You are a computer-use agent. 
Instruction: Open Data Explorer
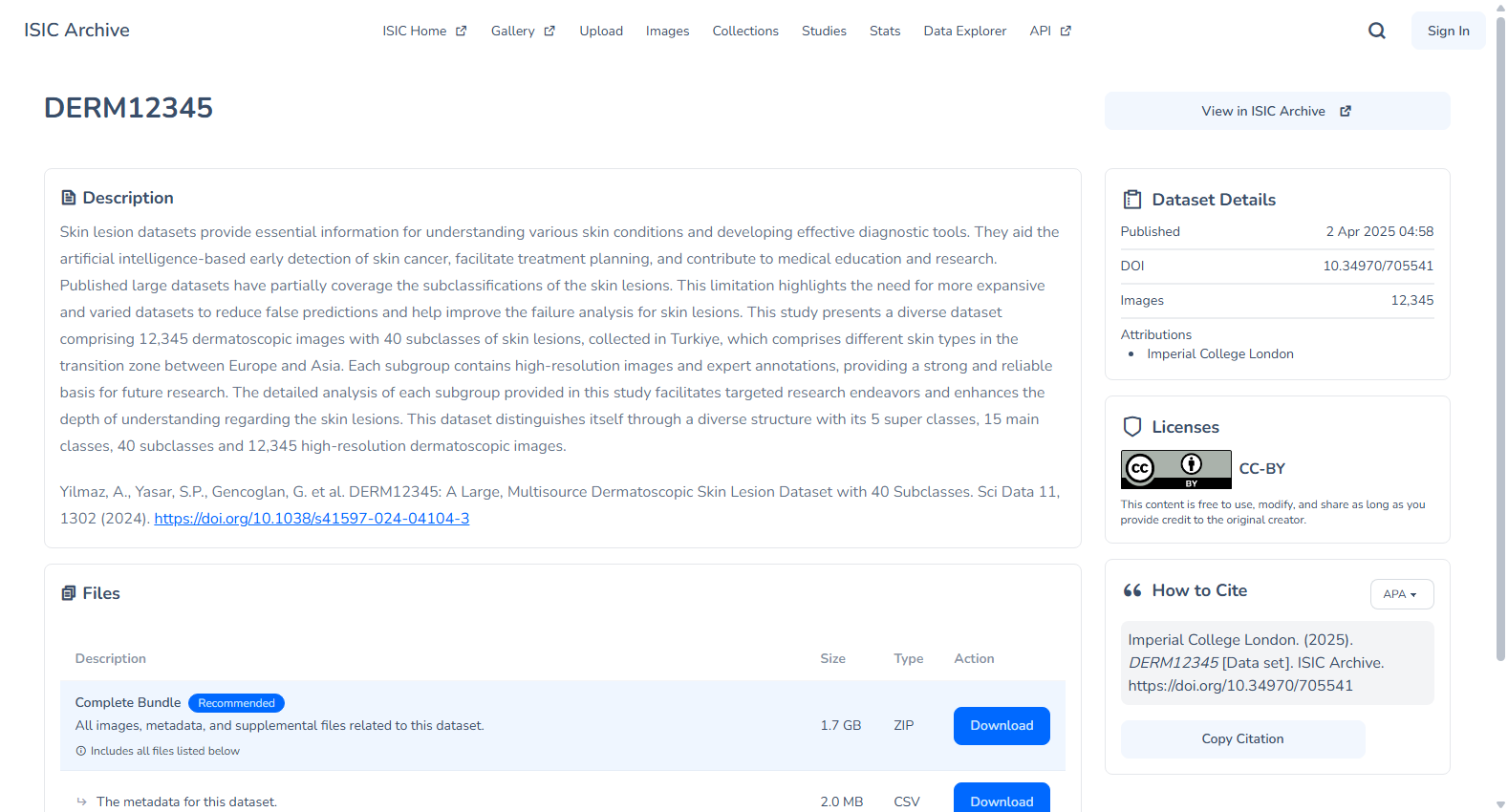point(965,31)
